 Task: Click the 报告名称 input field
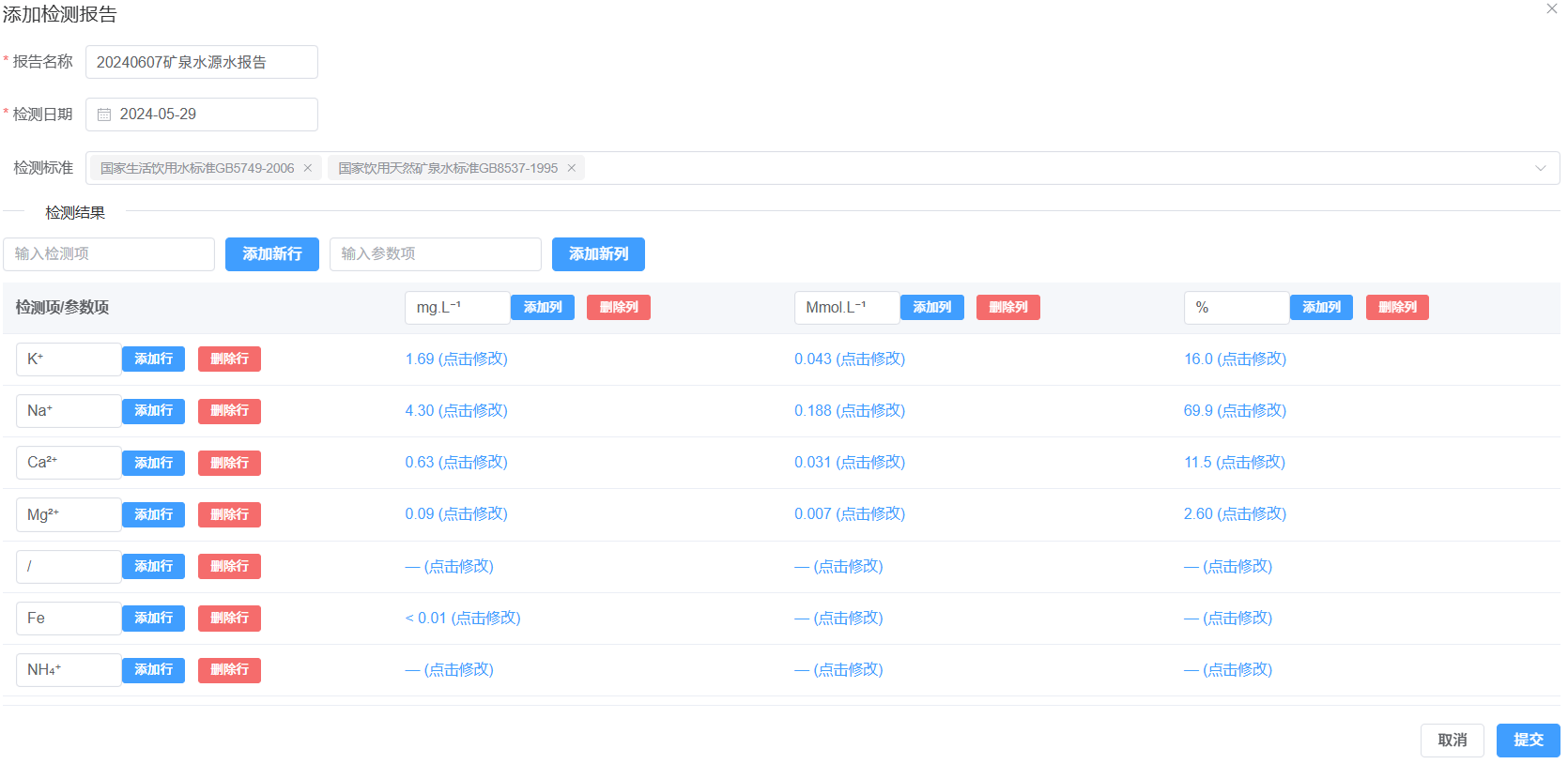coord(202,62)
